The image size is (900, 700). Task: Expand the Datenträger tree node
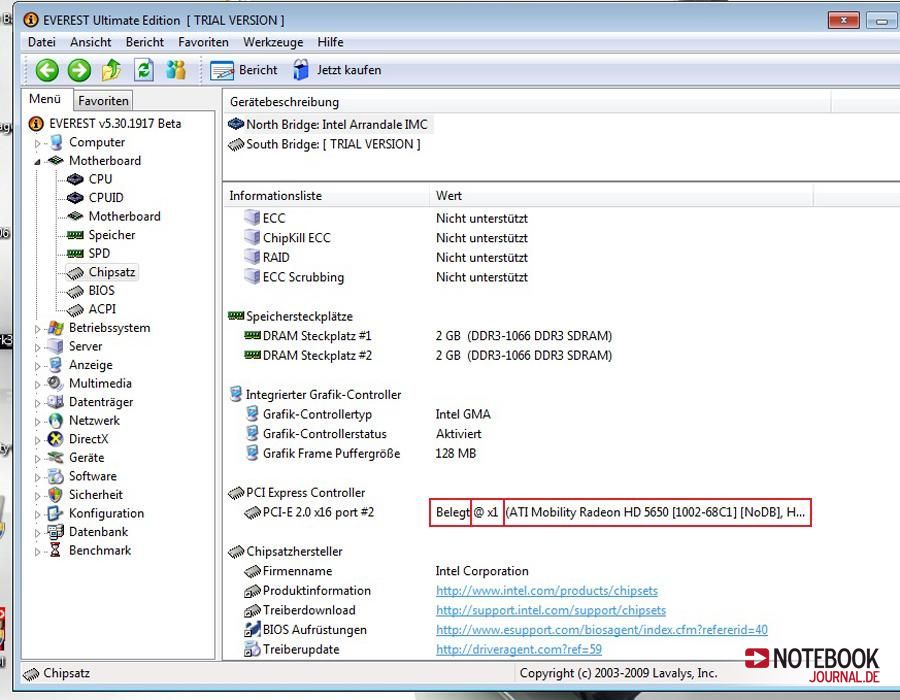tap(38, 403)
